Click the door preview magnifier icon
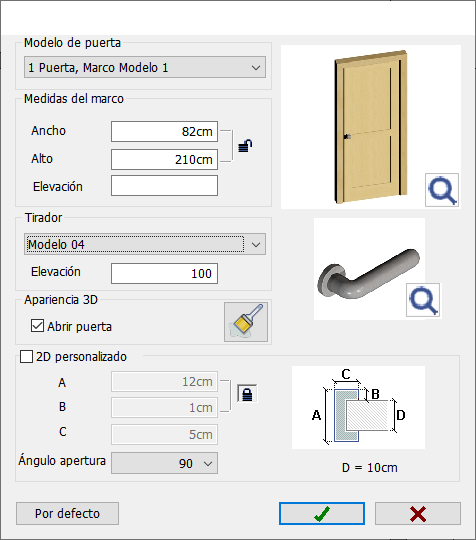The height and width of the screenshot is (540, 476). click(x=442, y=190)
